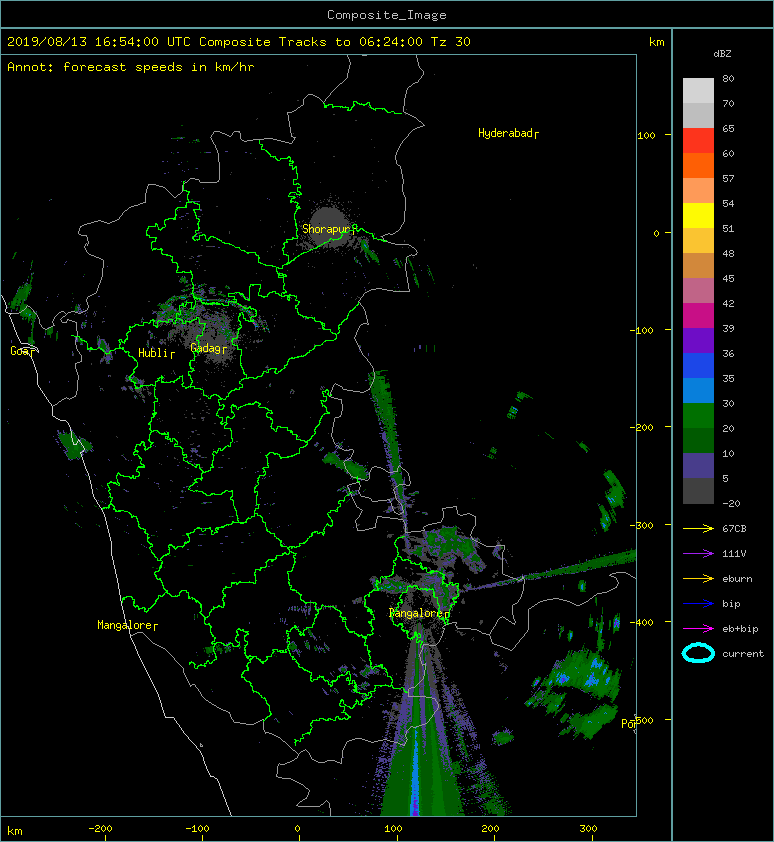Pick the amber 51 dBZ swatch

click(698, 240)
